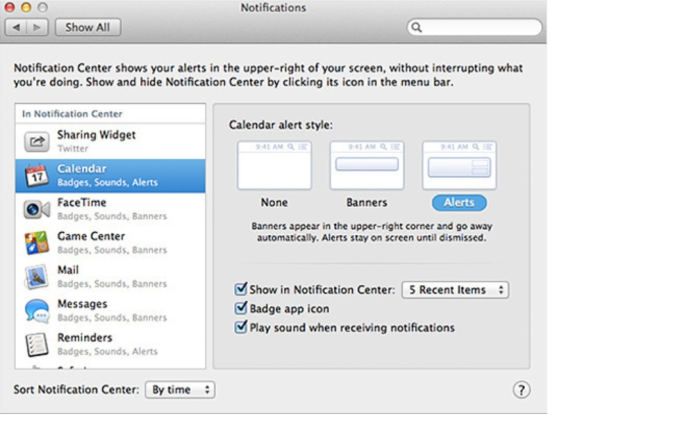Click the Messages speech bubble icon
The height and width of the screenshot is (438, 700).
pyautogui.click(x=37, y=311)
